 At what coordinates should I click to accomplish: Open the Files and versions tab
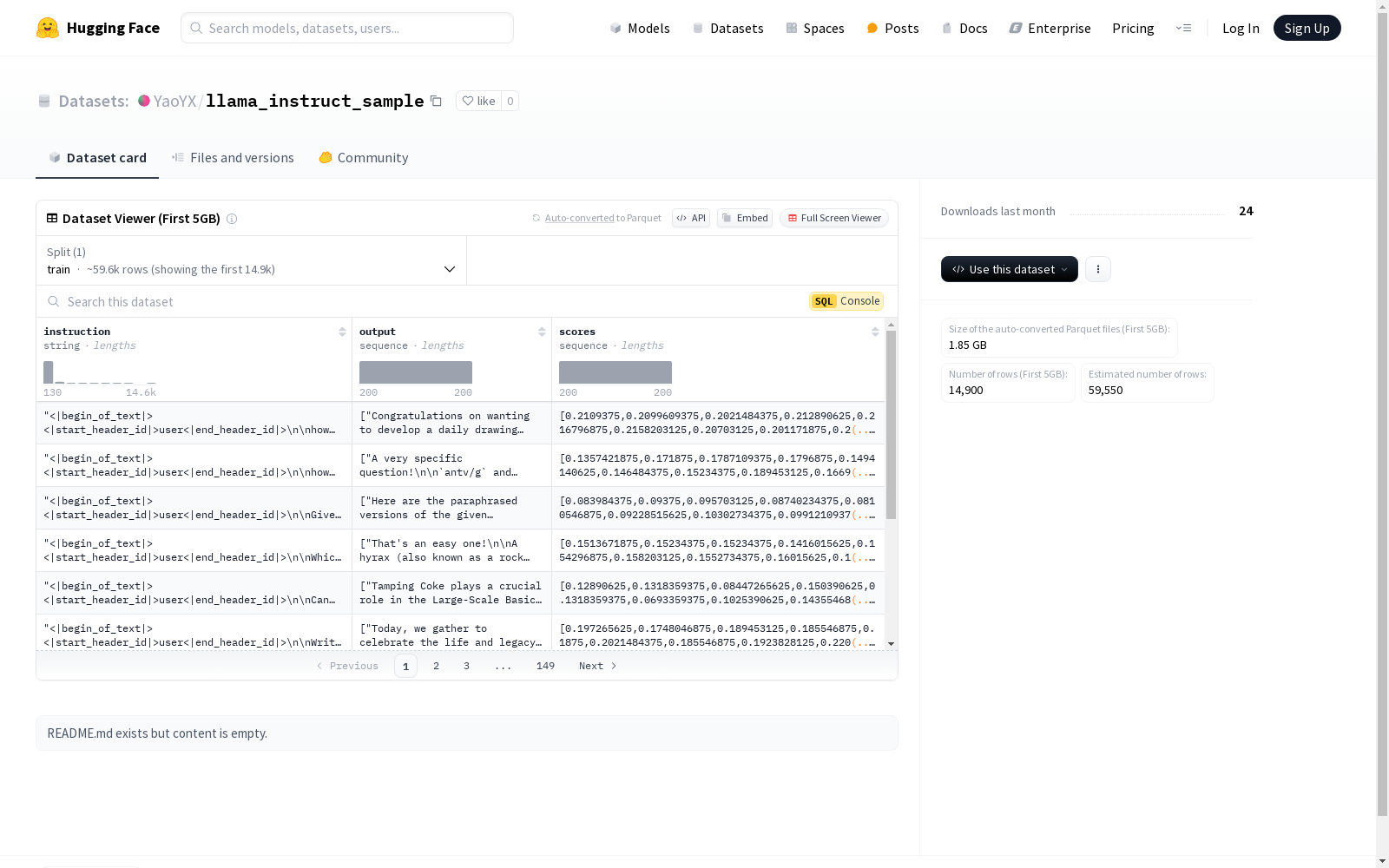pos(233,157)
